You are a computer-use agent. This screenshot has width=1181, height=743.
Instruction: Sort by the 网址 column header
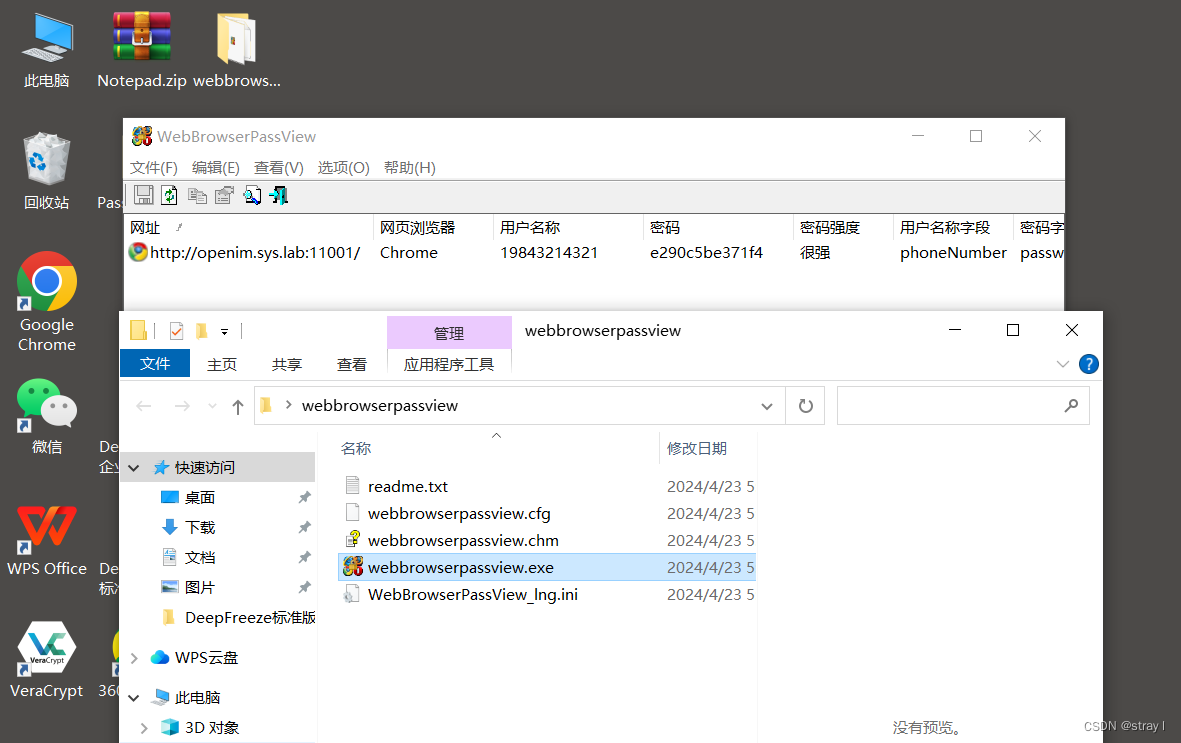point(249,228)
